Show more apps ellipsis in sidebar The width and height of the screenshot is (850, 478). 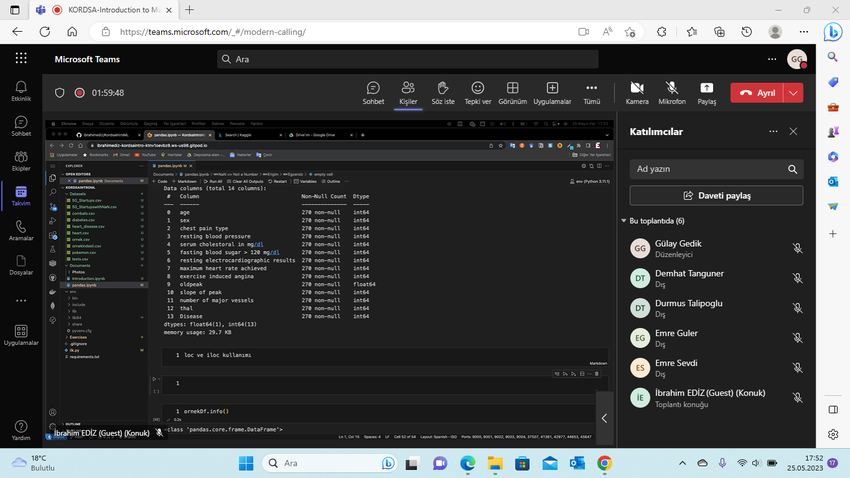click(21, 300)
